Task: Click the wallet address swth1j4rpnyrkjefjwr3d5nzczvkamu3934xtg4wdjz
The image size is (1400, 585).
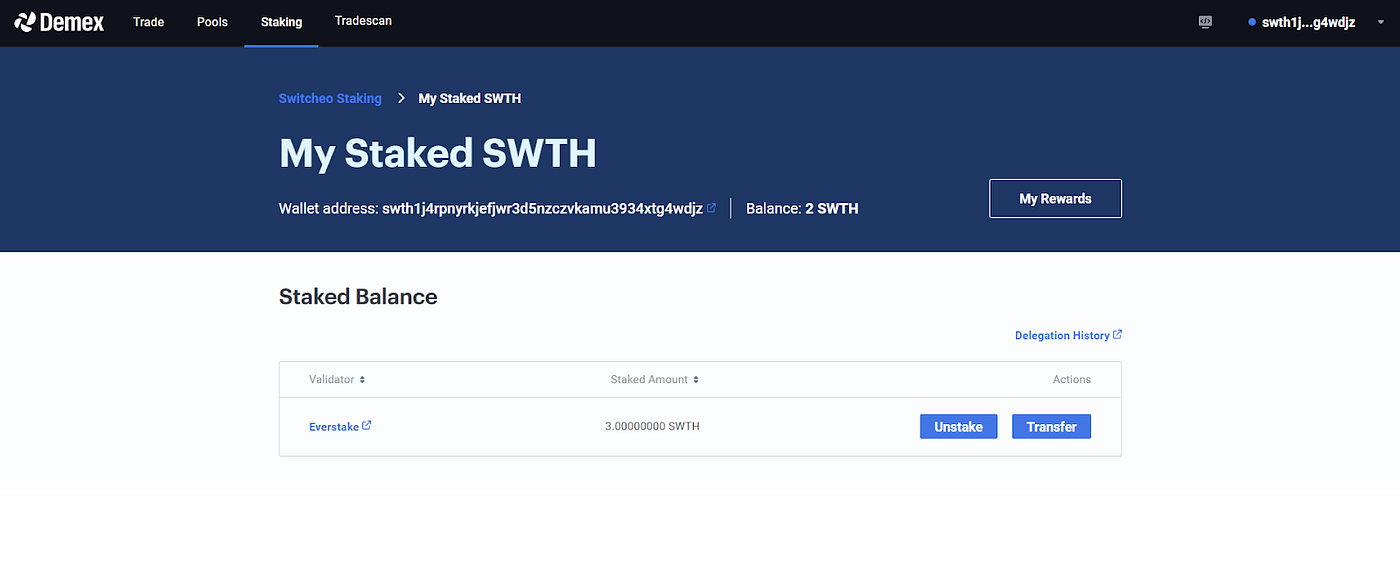Action: (542, 209)
